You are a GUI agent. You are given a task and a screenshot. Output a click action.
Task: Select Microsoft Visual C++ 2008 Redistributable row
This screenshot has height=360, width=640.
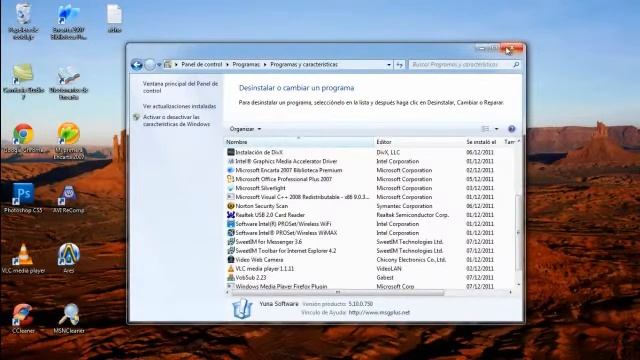click(x=369, y=197)
